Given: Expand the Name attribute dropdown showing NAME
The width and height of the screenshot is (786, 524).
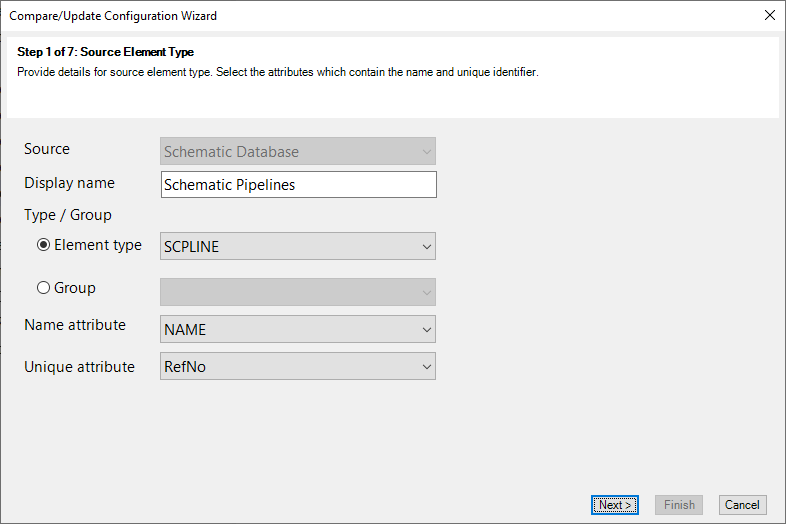Looking at the screenshot, I should tap(298, 329).
